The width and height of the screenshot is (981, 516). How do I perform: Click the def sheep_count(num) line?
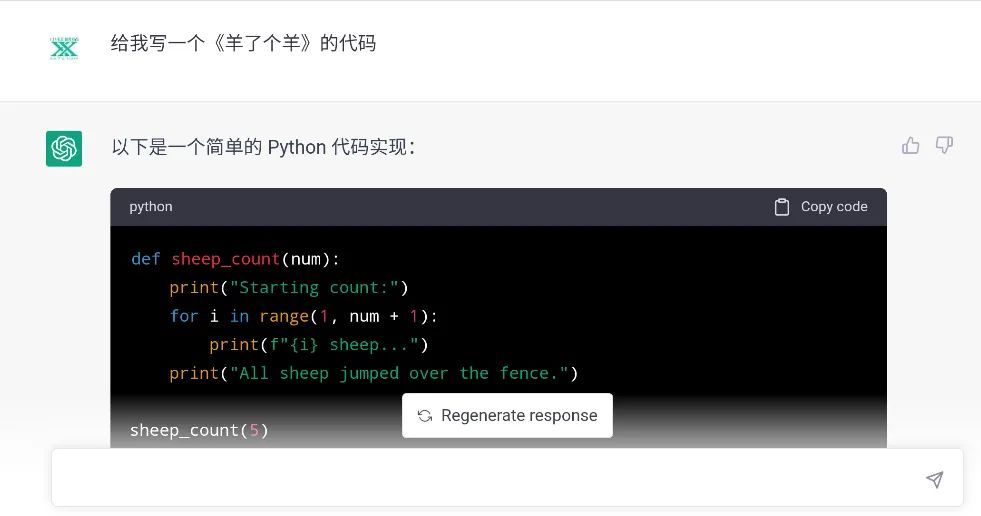coord(235,259)
